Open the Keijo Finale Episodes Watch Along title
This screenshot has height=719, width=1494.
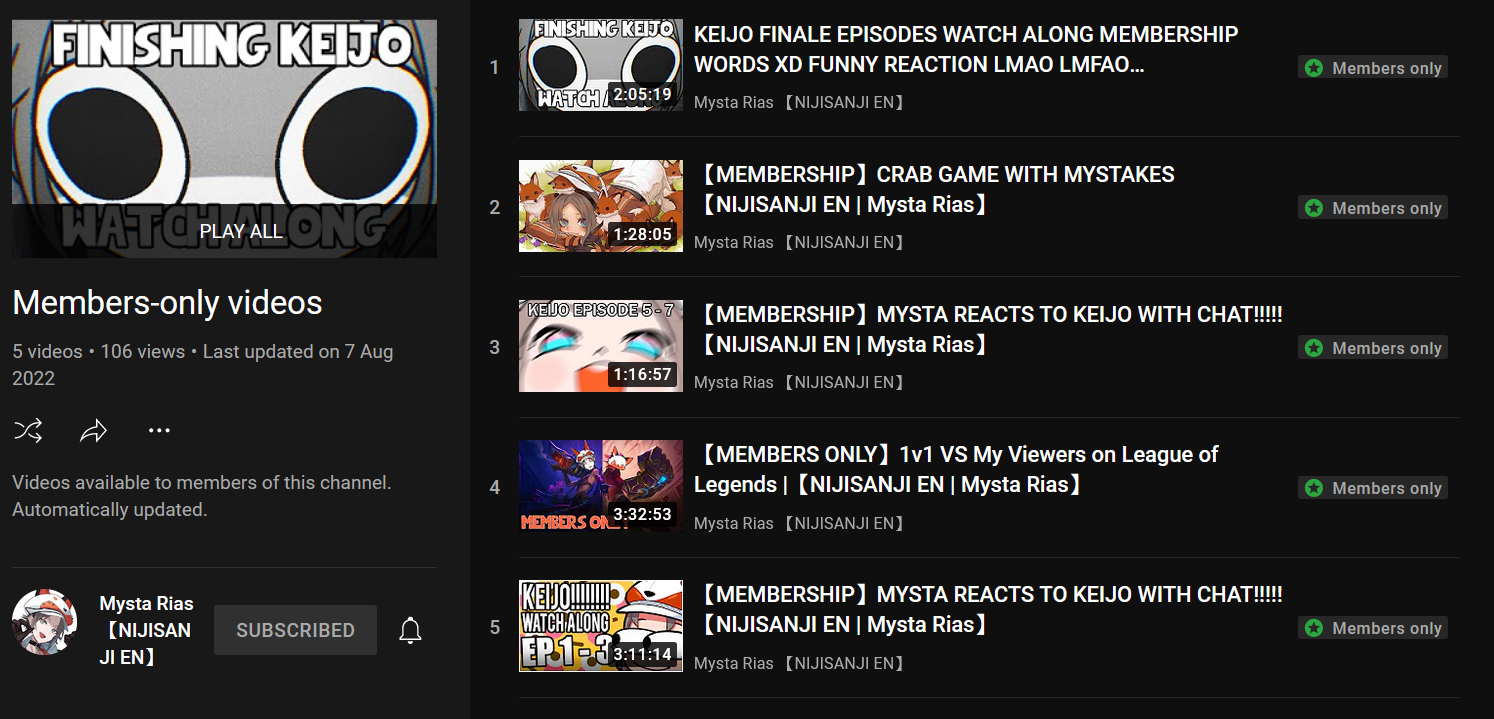click(966, 49)
